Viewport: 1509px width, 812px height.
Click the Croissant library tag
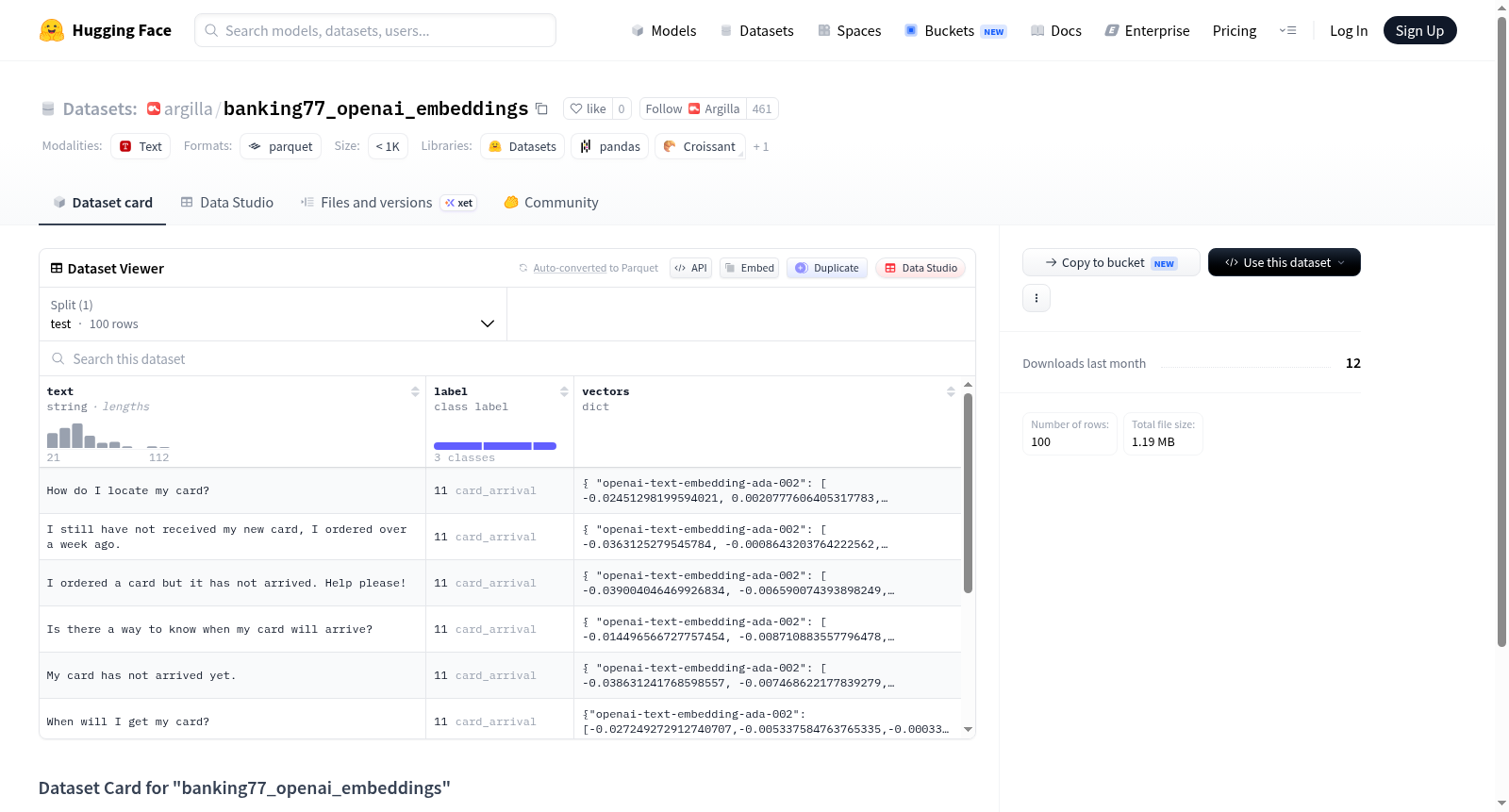(x=700, y=146)
